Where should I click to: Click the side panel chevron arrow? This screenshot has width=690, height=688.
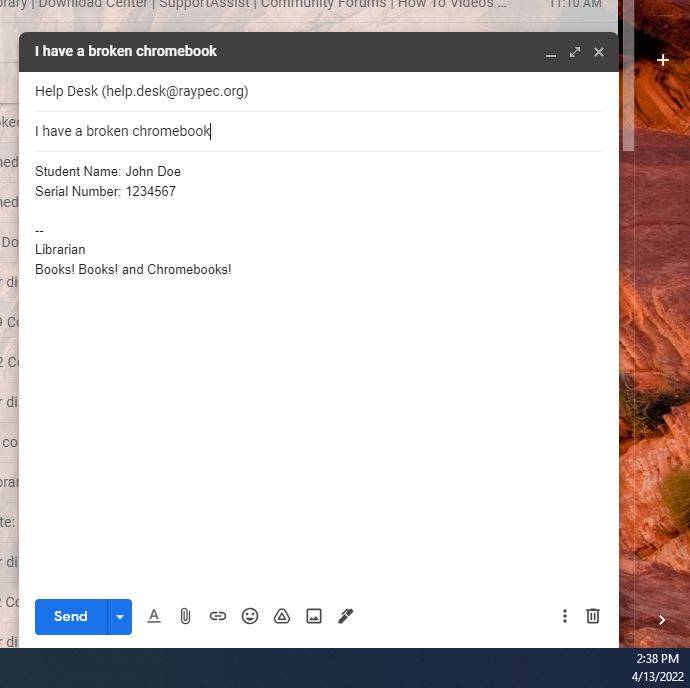tap(661, 620)
